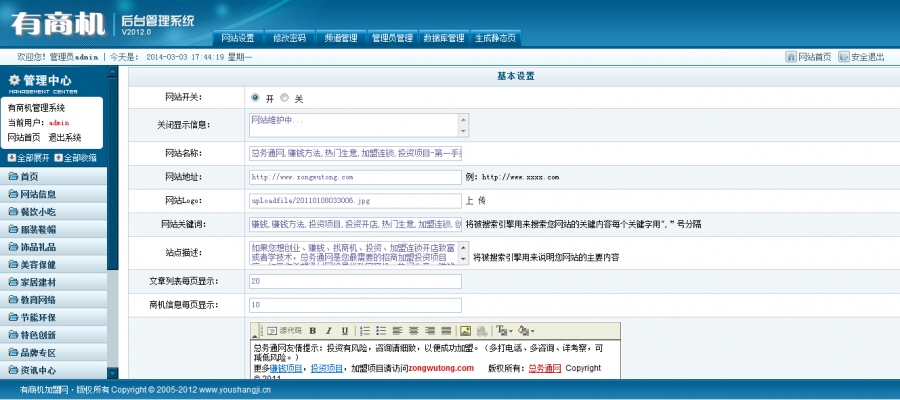Click the 网站首页 link in user panel
Screen dimensions: 900x400
[x=24, y=138]
